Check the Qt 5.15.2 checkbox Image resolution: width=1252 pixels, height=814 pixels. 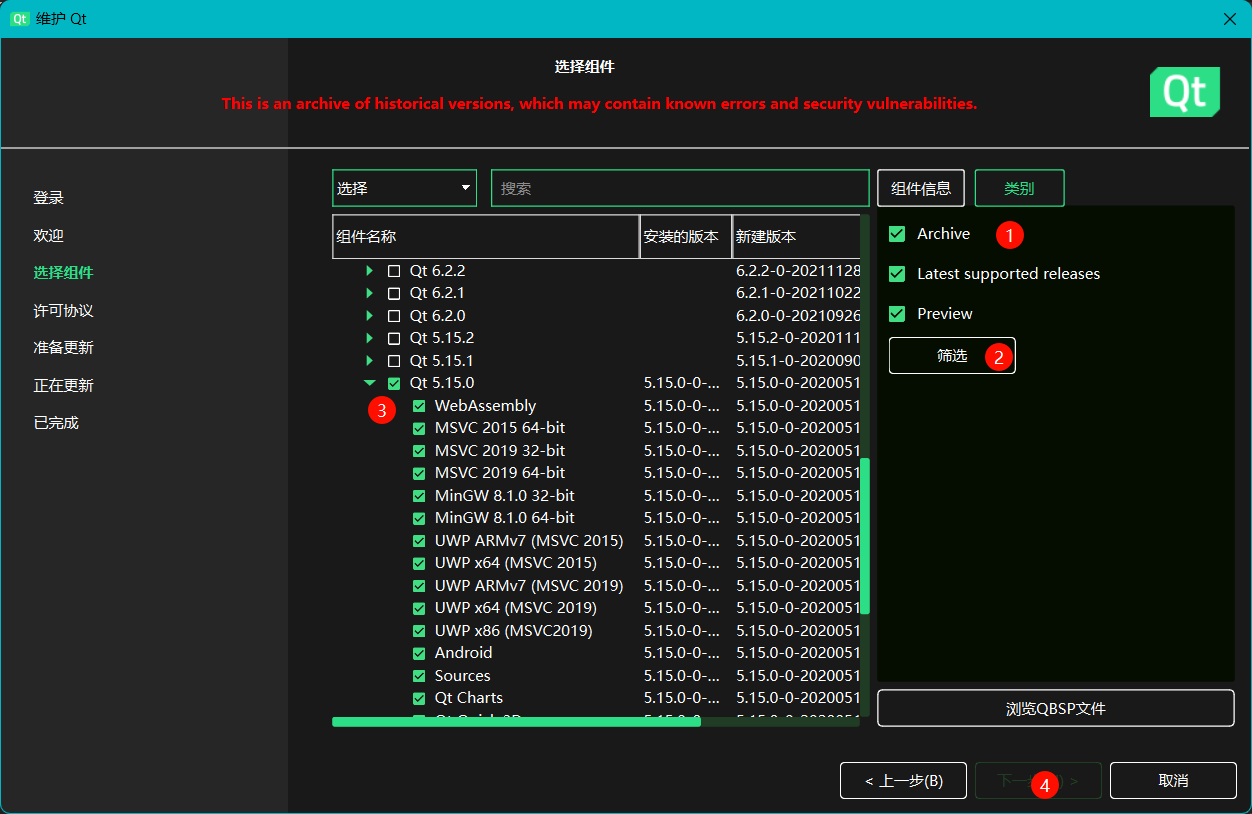394,338
